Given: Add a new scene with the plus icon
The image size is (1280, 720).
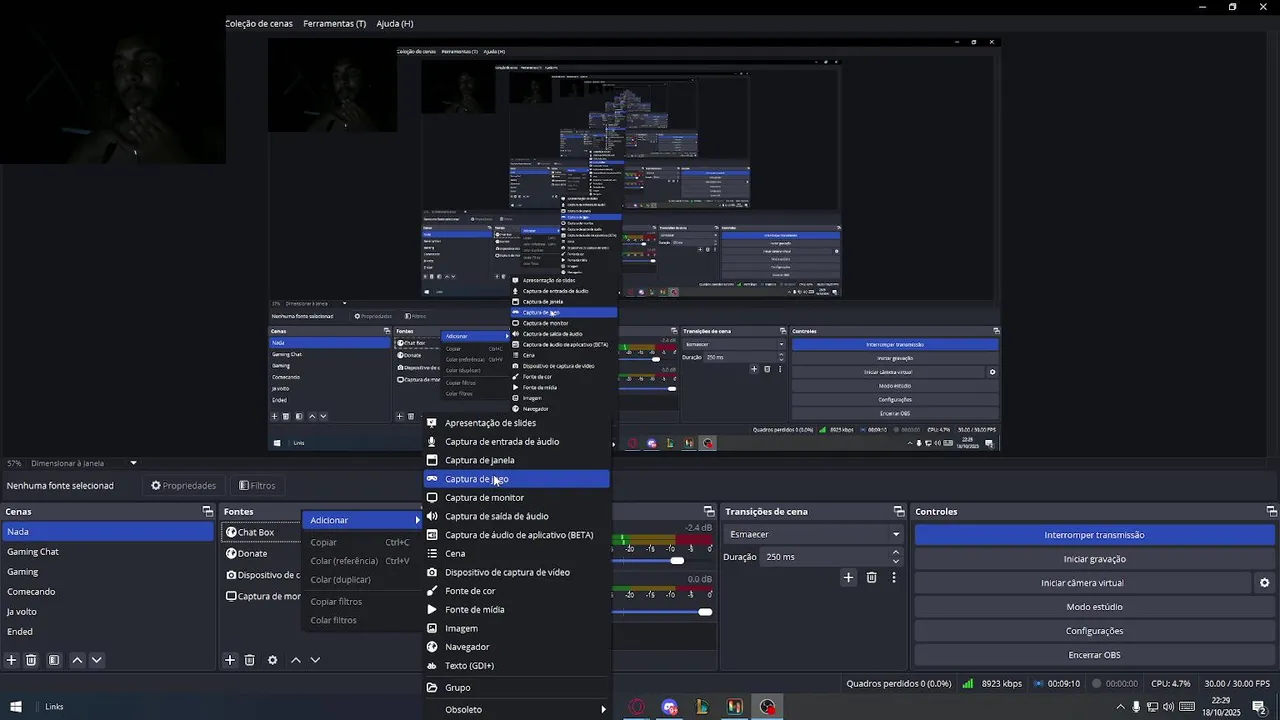Looking at the screenshot, I should (11, 660).
